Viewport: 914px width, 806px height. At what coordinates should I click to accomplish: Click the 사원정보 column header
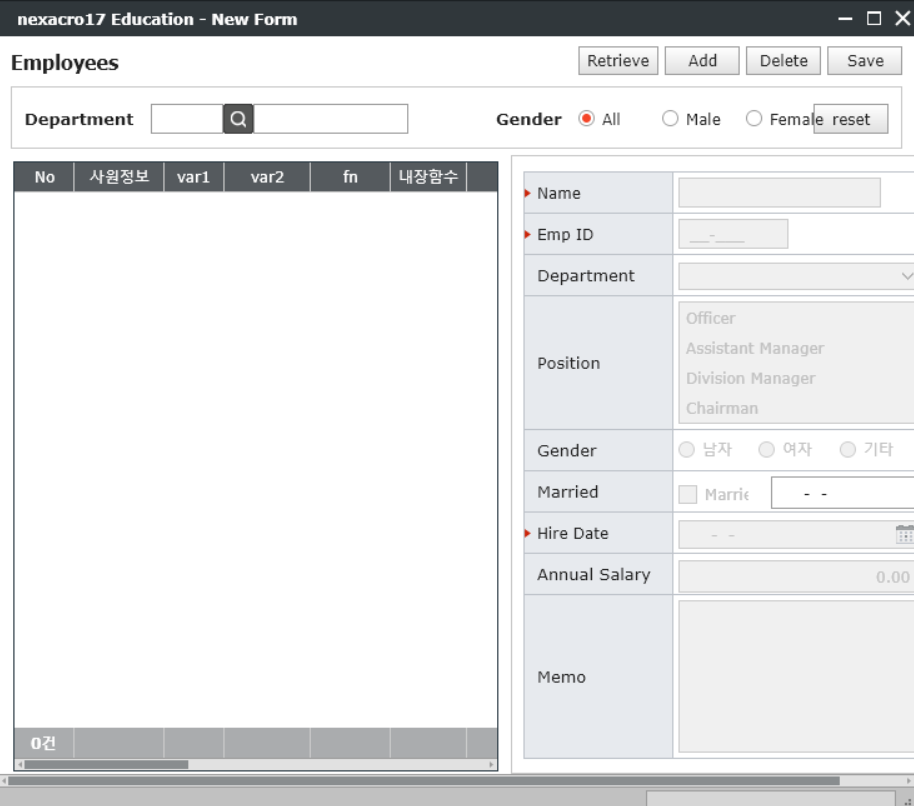[119, 177]
